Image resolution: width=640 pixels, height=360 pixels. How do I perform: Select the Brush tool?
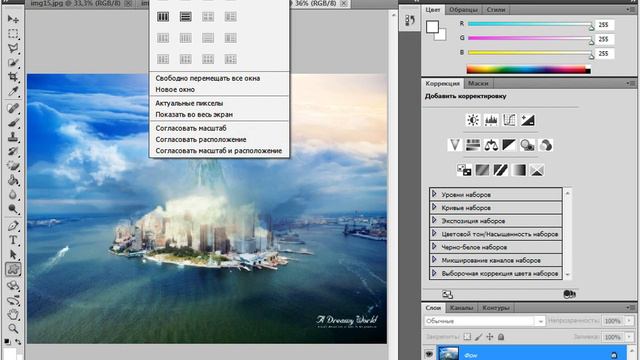[x=13, y=122]
